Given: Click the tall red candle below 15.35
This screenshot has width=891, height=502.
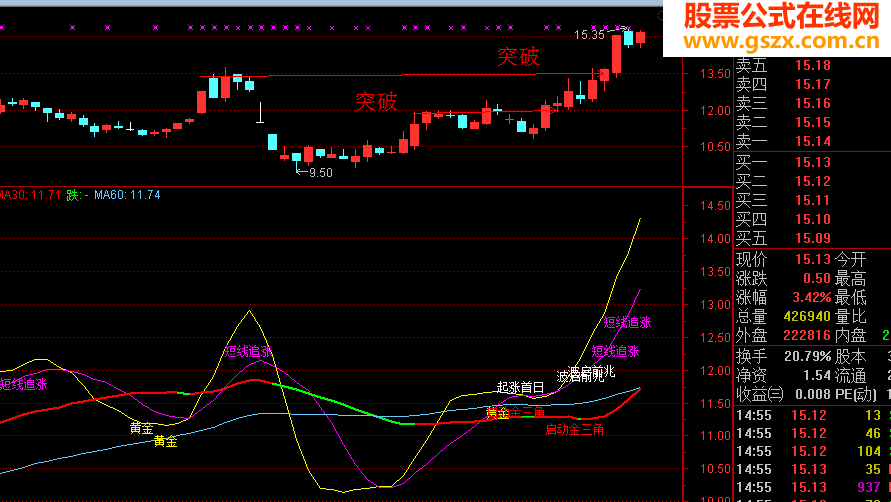Looking at the screenshot, I should click(x=617, y=54).
